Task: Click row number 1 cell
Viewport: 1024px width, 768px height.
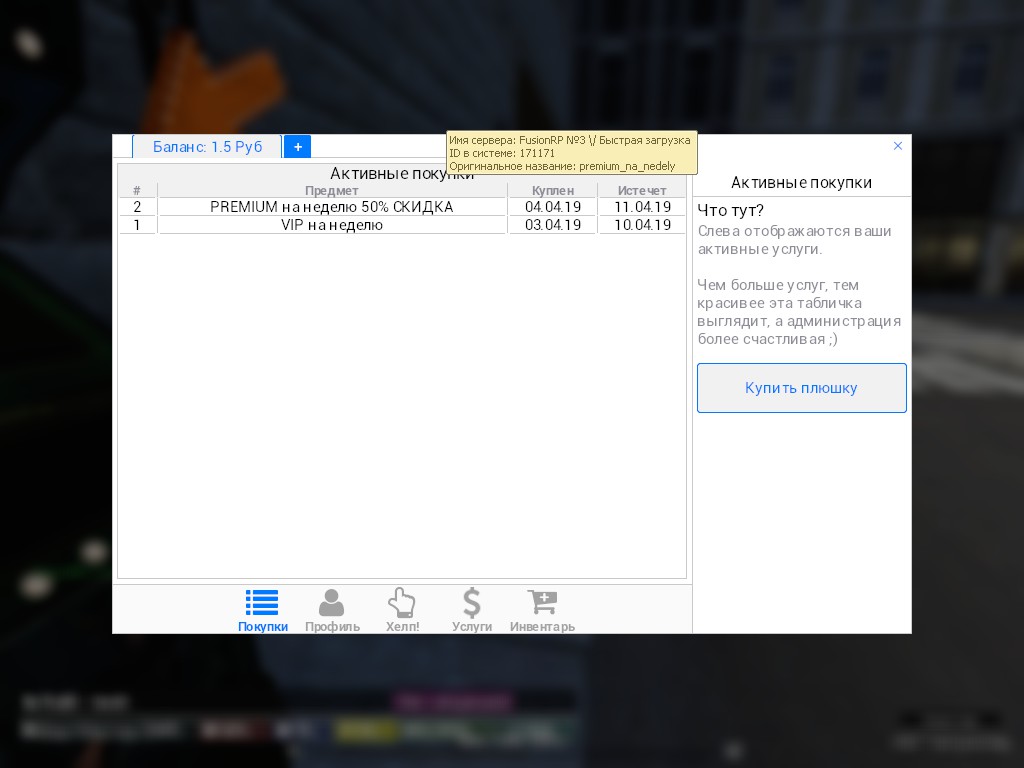Action: click(137, 225)
